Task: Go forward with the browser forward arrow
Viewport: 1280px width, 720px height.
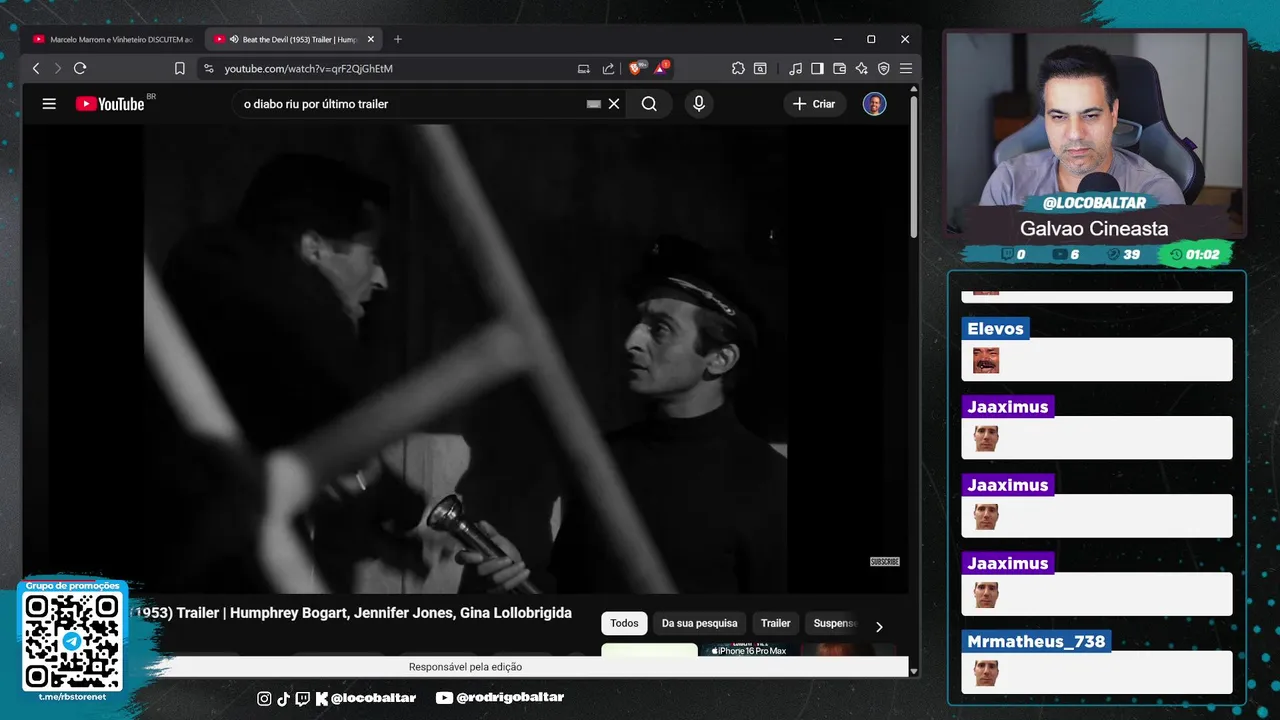Action: tap(57, 68)
